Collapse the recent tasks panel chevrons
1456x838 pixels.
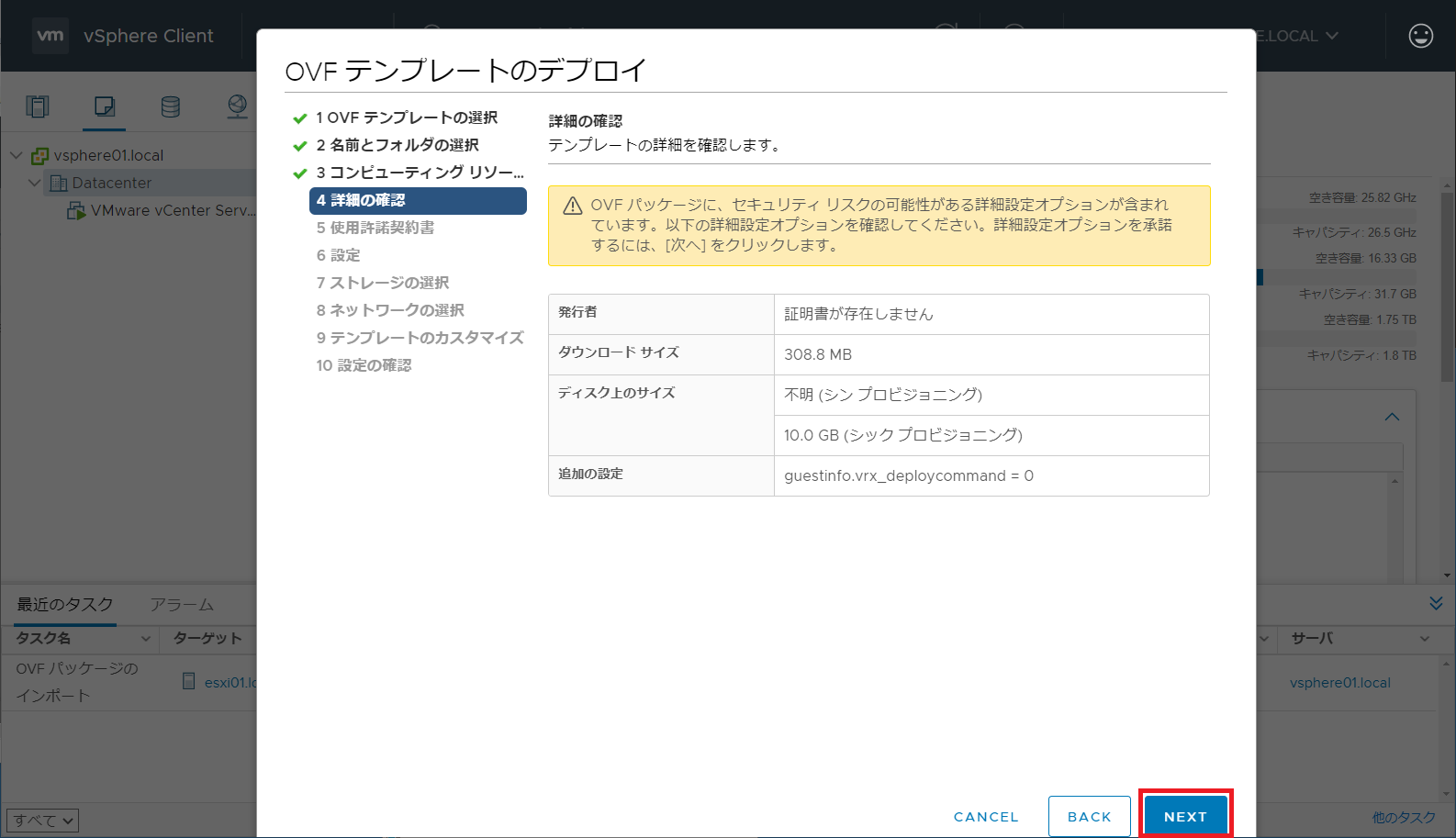(1436, 603)
